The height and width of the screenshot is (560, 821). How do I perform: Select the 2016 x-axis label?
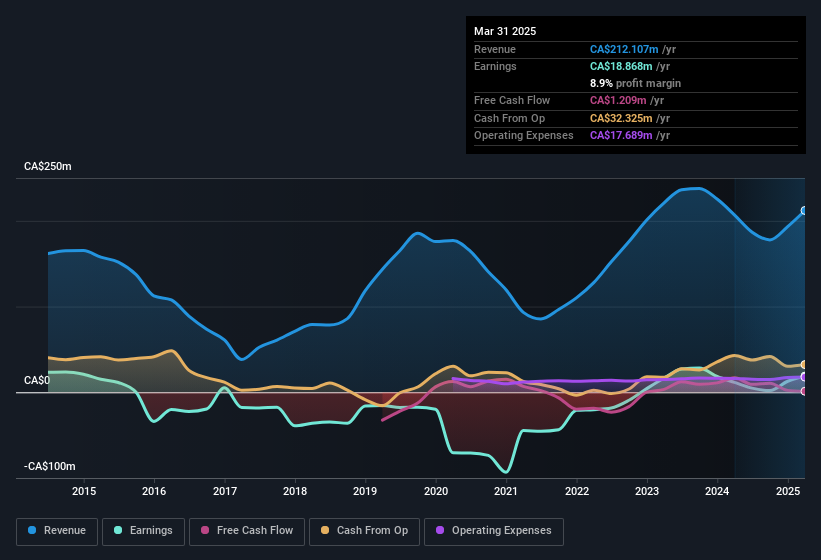(x=154, y=491)
